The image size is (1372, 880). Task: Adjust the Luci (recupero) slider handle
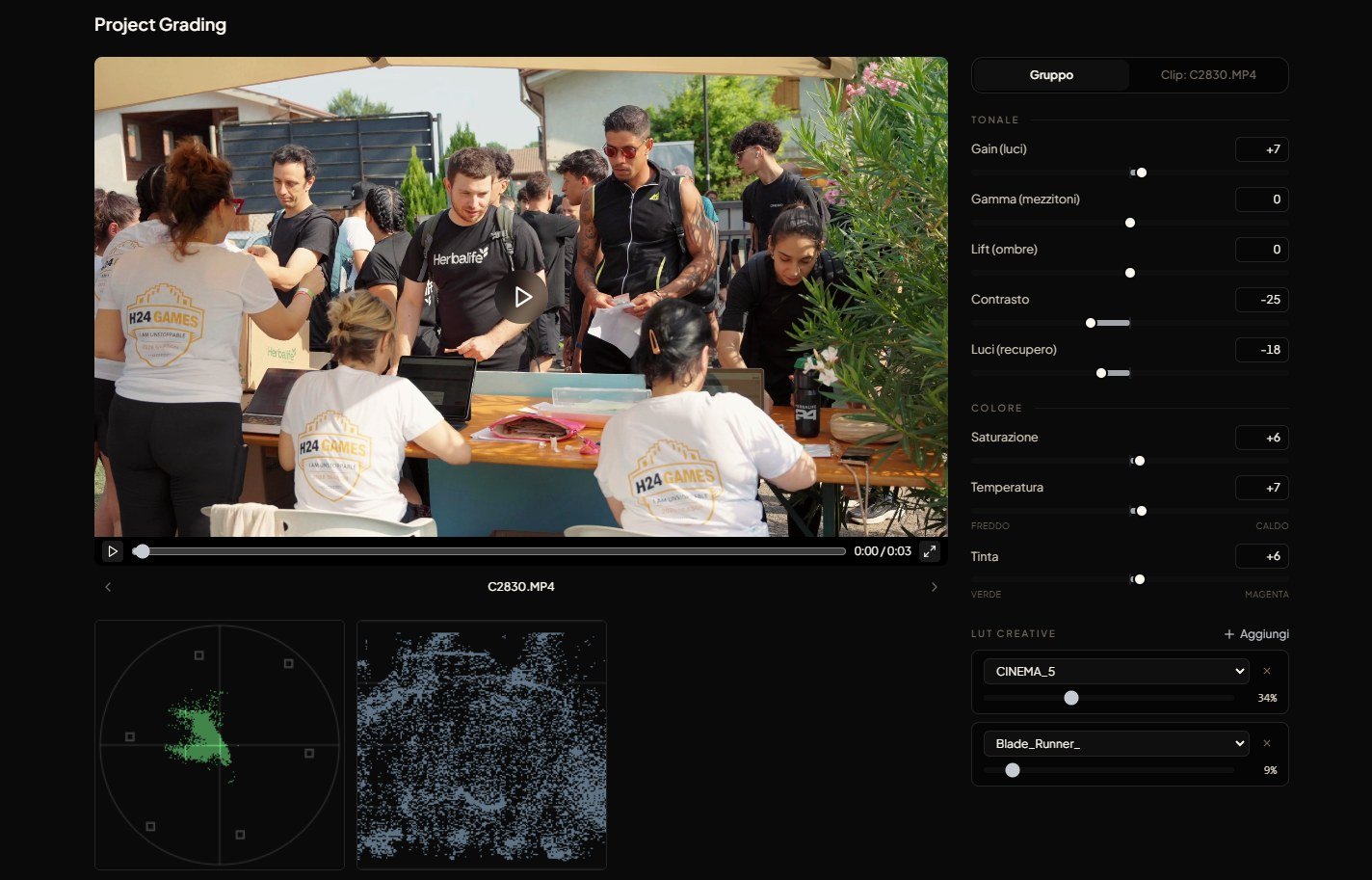(1101, 374)
